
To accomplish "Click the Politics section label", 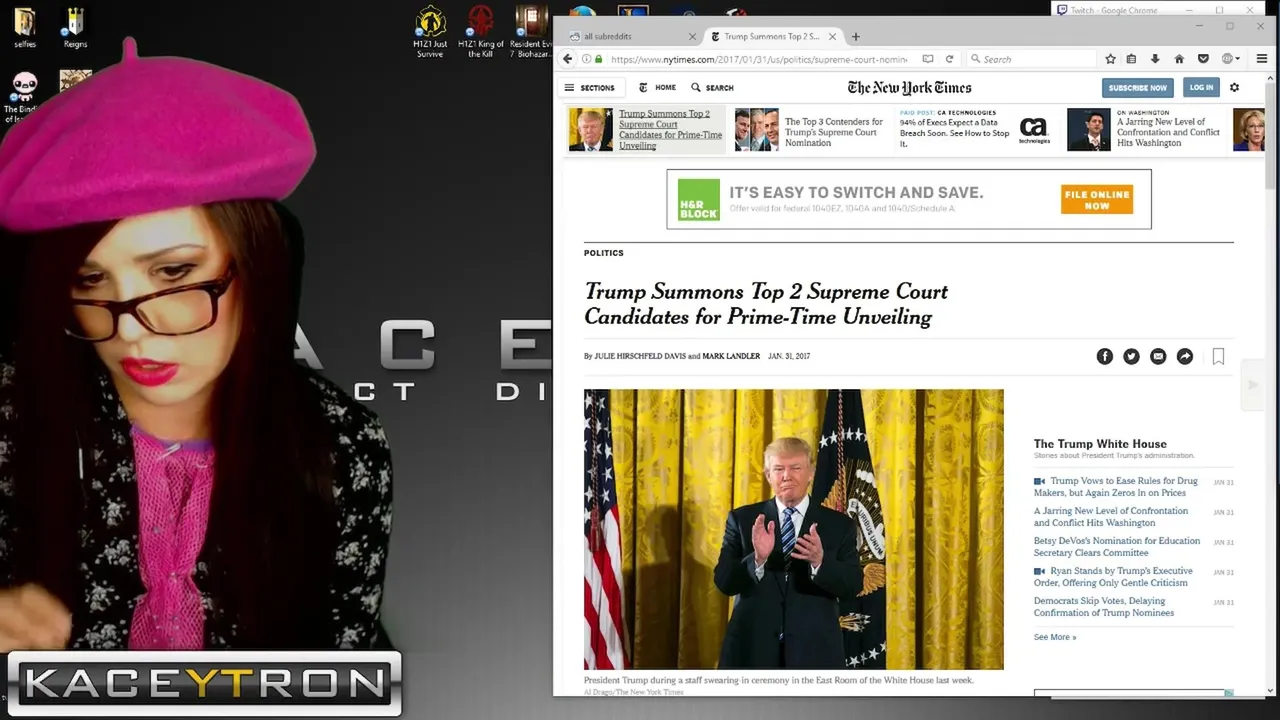I will pos(603,253).
